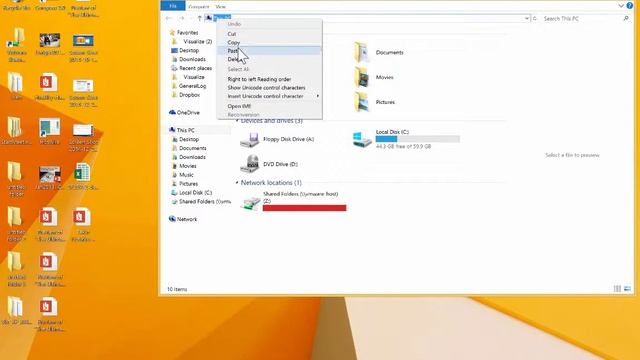Go up one level with Up arrow
Viewport: 640px width, 360px height.
pos(199,18)
